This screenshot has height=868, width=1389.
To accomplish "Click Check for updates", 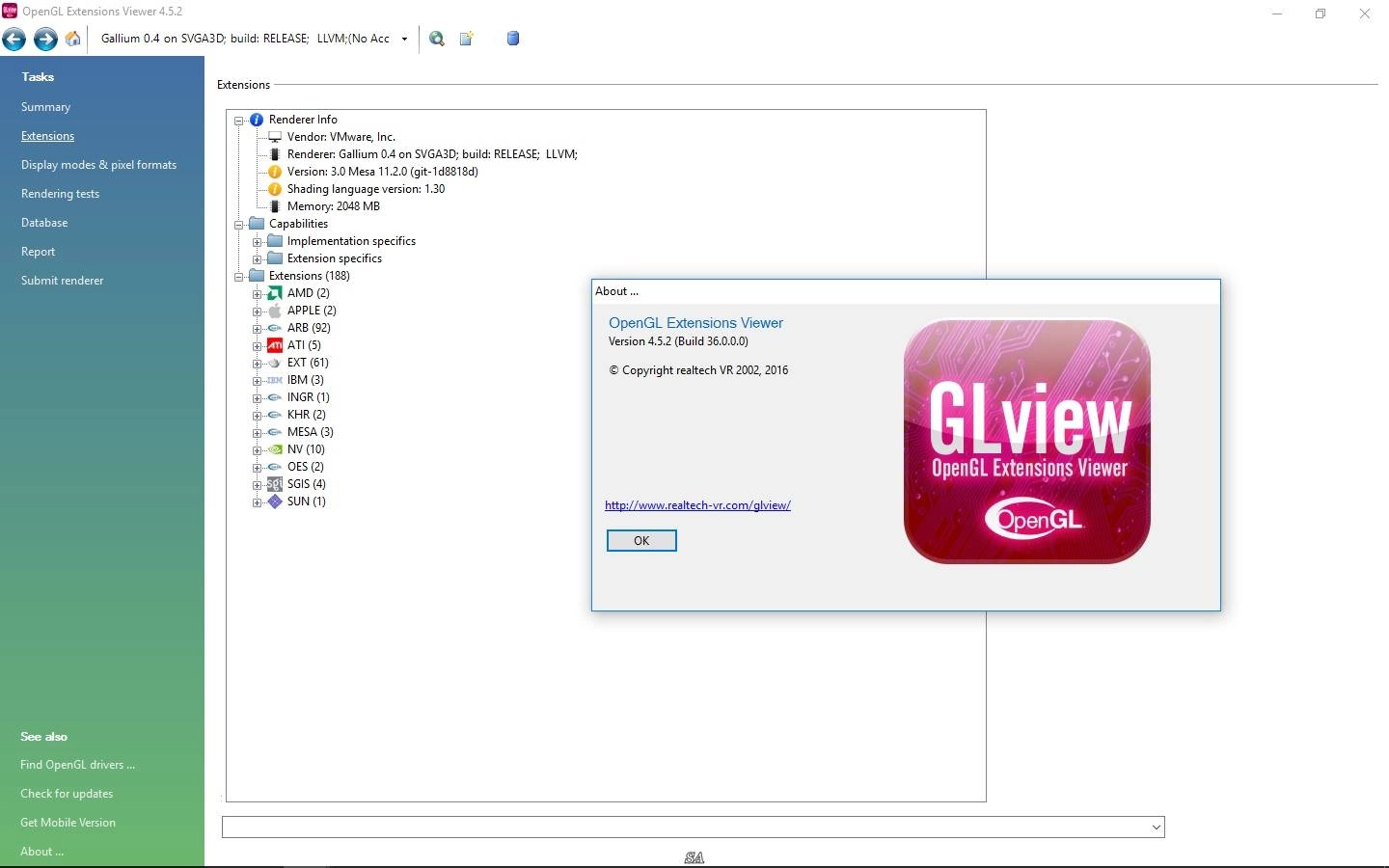I will coord(67,794).
